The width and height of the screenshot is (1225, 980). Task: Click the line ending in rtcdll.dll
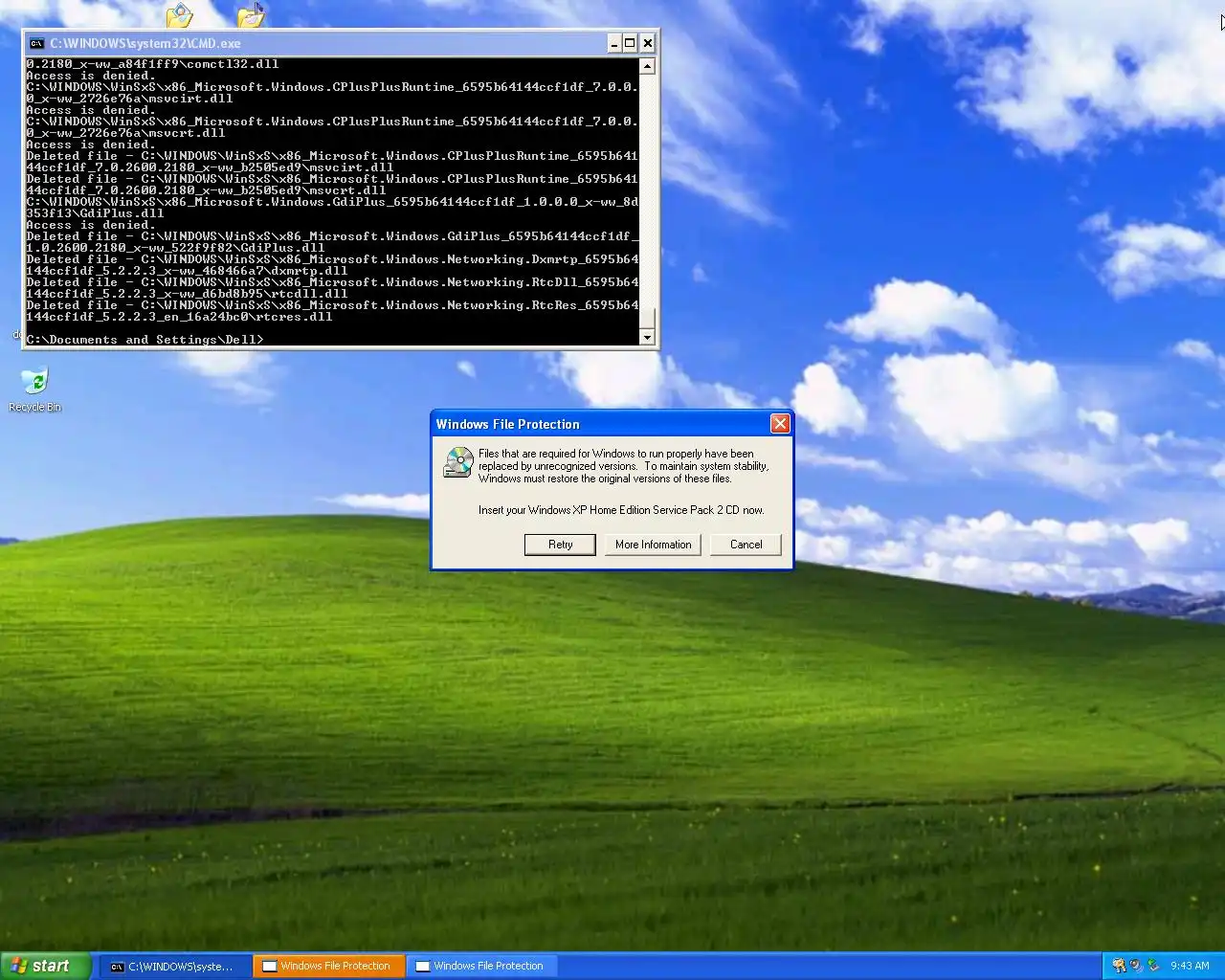click(187, 294)
